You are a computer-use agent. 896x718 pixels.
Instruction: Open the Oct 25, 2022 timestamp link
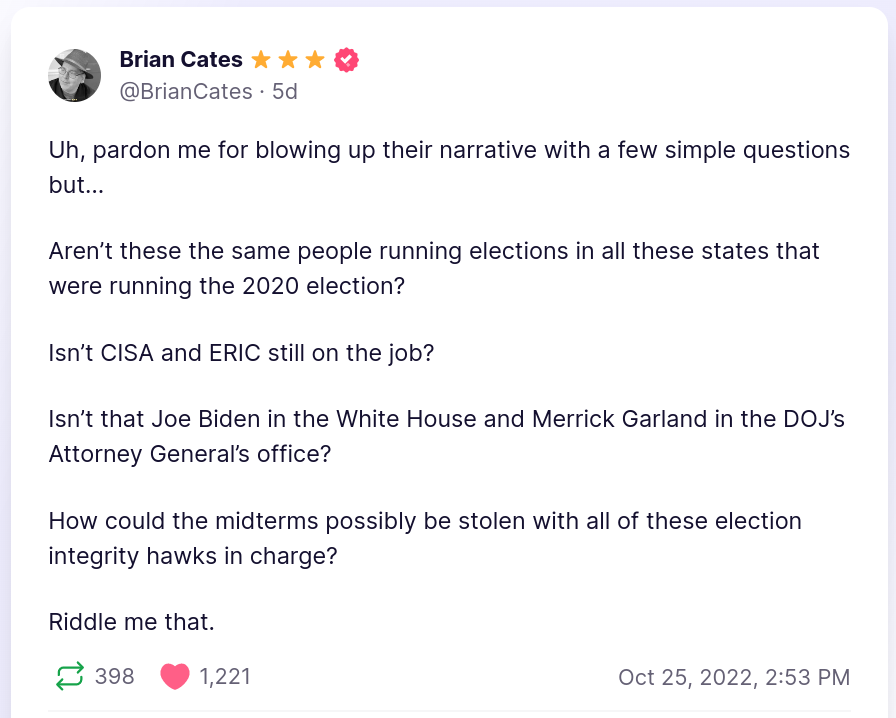734,677
